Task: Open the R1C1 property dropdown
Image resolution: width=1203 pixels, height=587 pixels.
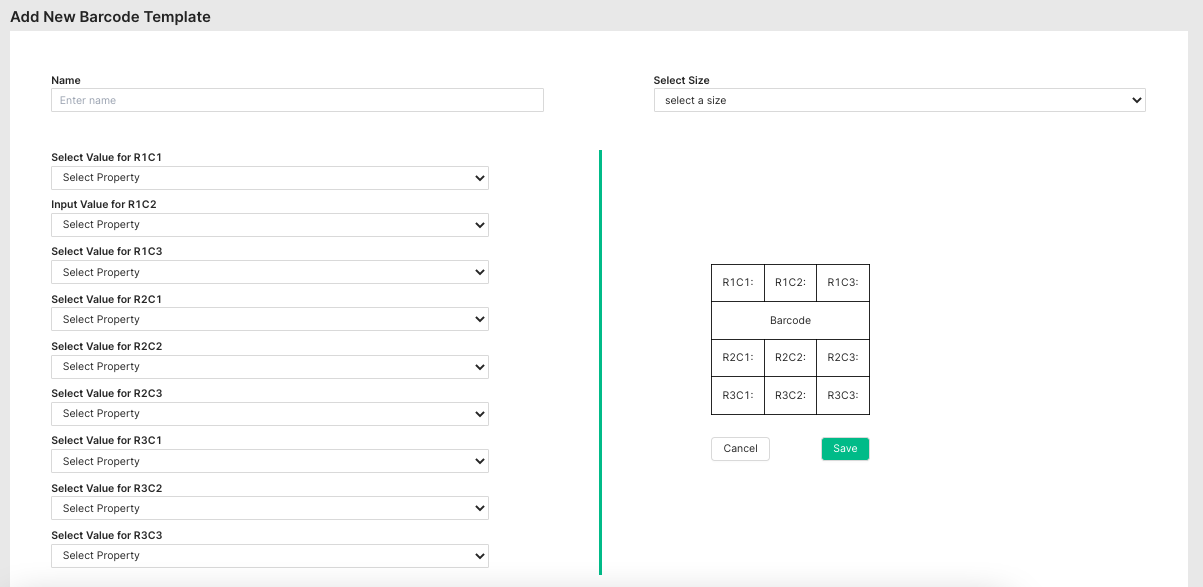Action: coord(270,178)
